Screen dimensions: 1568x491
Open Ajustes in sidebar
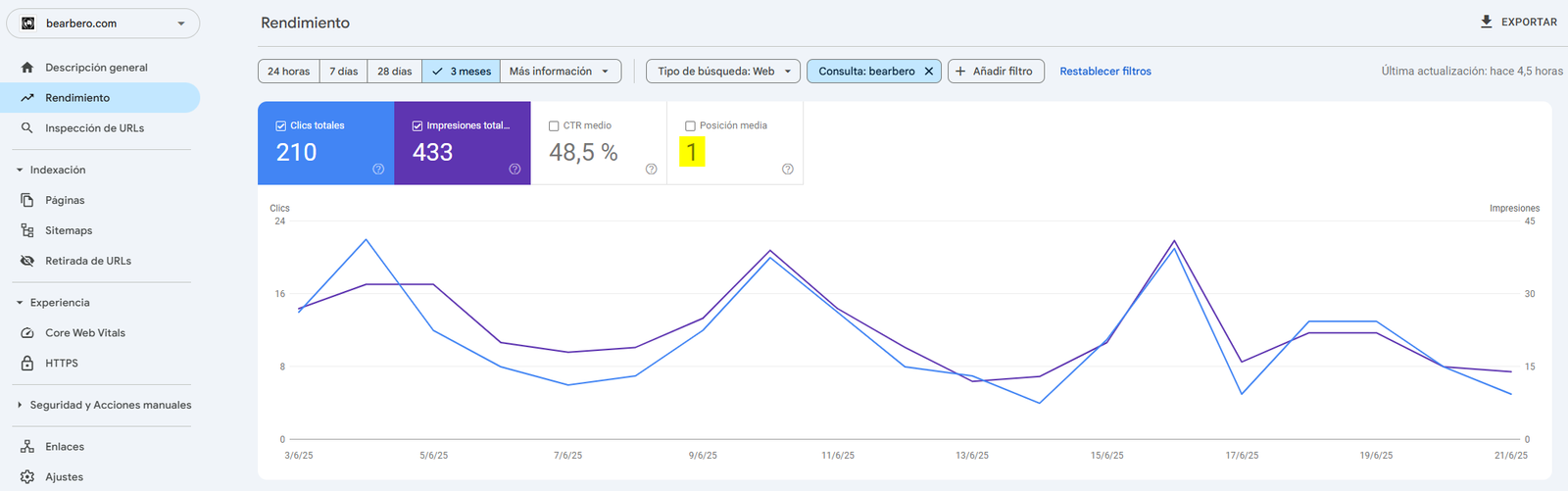pyautogui.click(x=100, y=477)
